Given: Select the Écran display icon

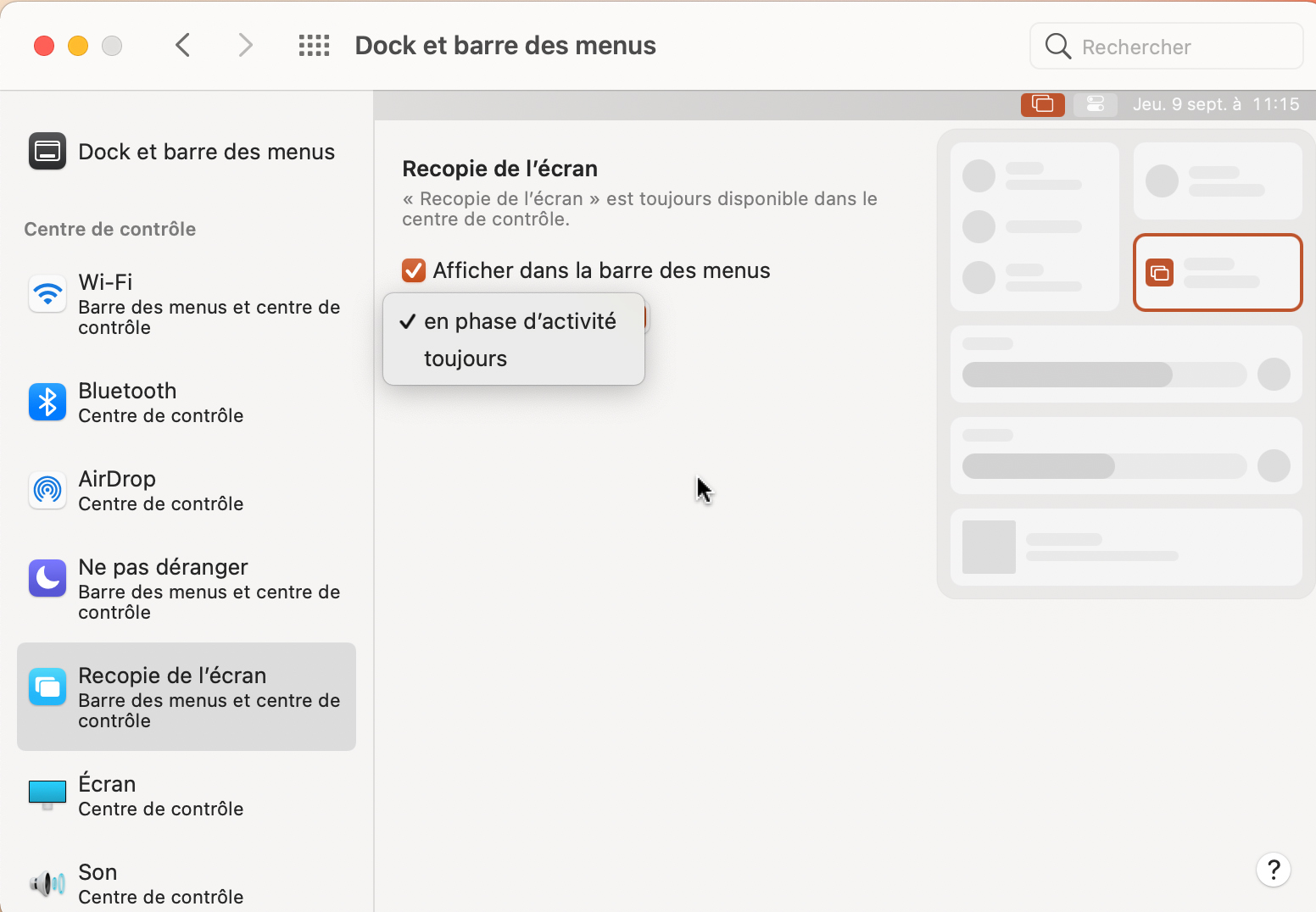Looking at the screenshot, I should (x=47, y=794).
